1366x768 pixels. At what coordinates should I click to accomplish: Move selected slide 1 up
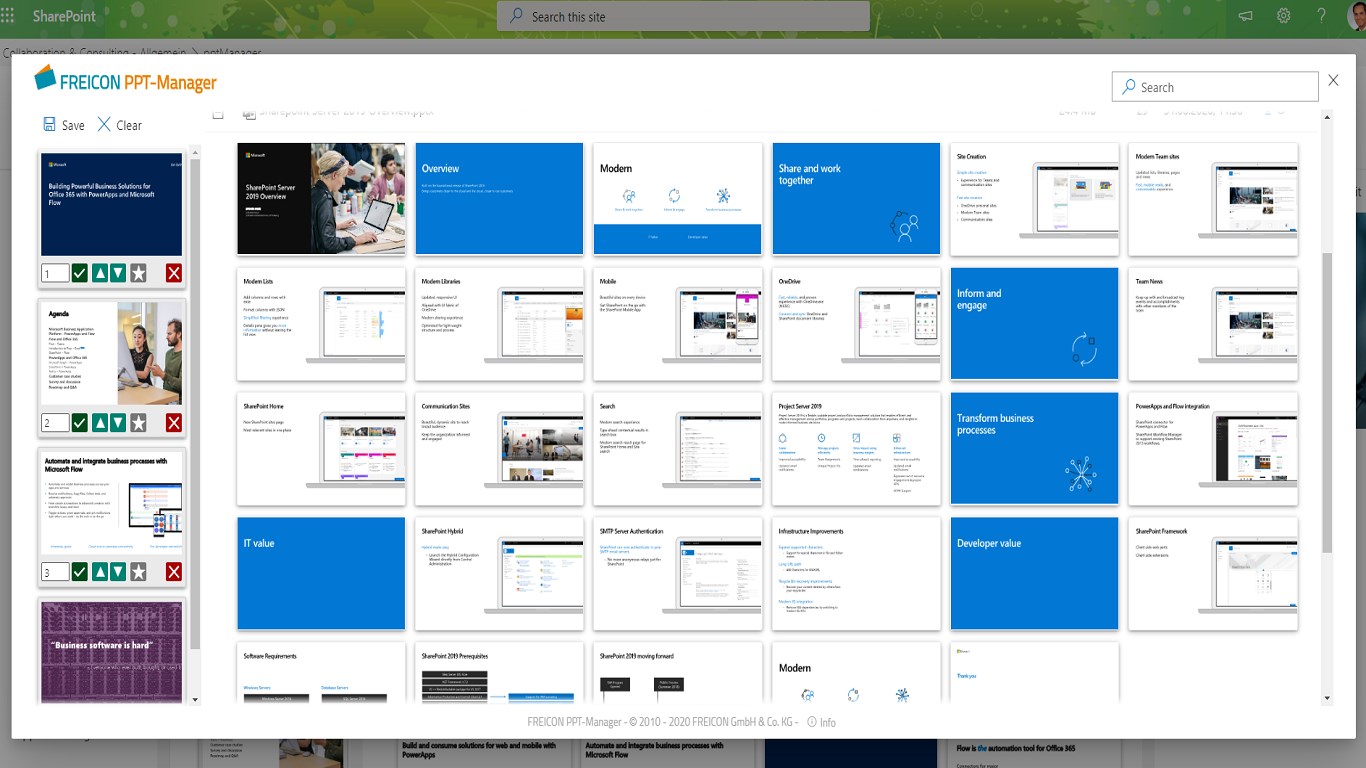tap(100, 273)
